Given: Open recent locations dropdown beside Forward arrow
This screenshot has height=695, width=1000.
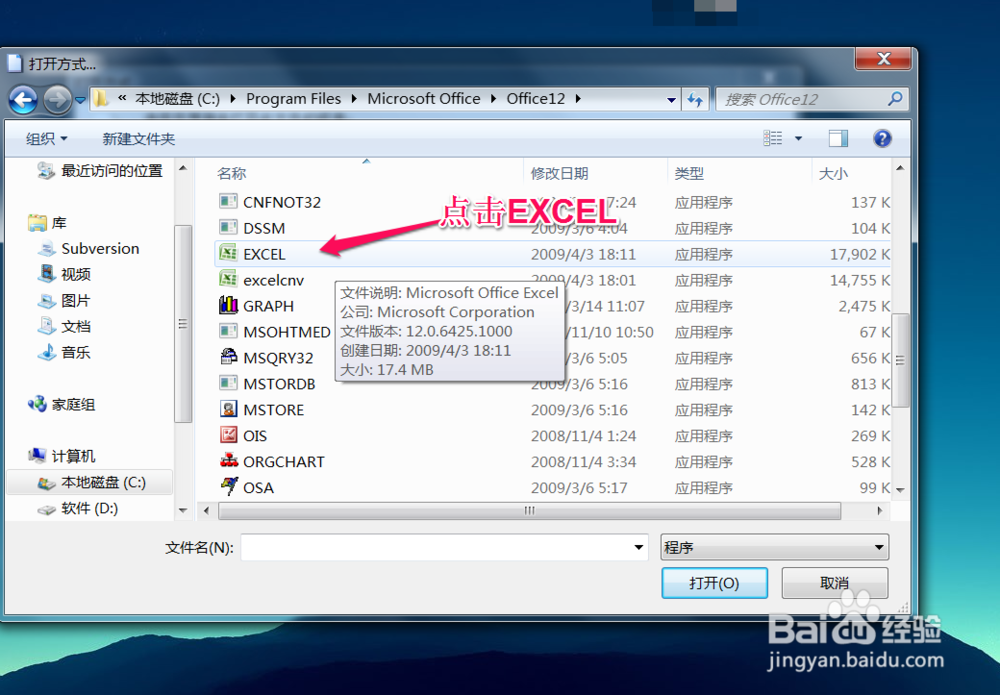Looking at the screenshot, I should [x=80, y=100].
